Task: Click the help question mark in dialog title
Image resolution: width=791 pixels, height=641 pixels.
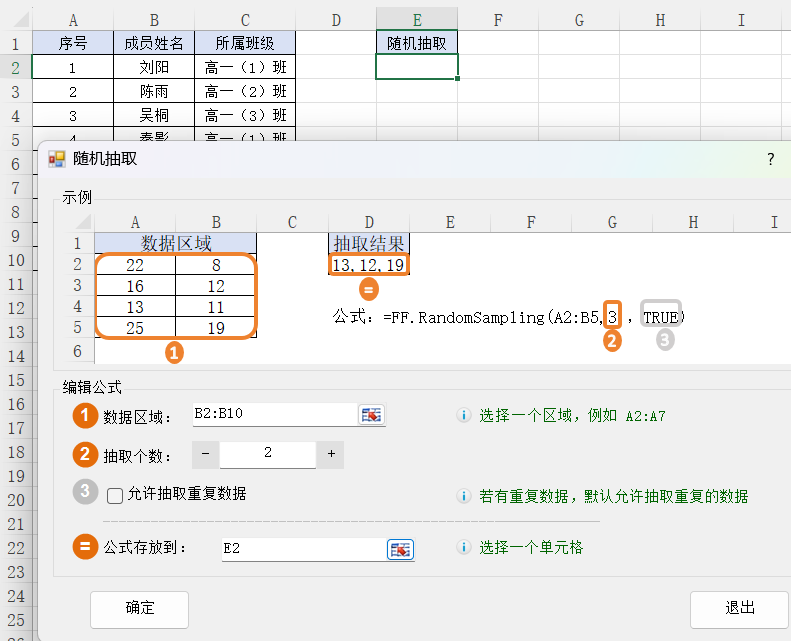Action: (x=770, y=159)
